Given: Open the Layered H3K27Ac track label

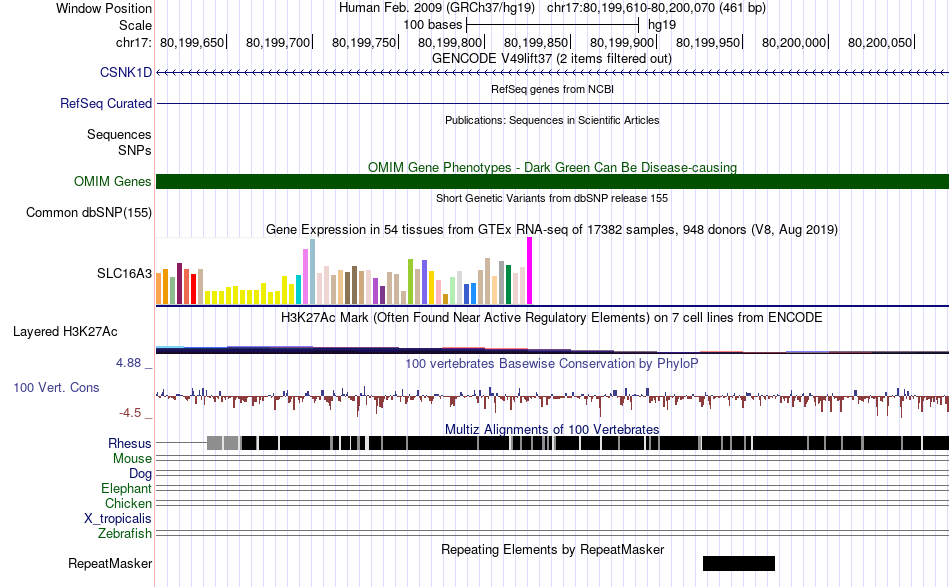Looking at the screenshot, I should tap(65, 331).
